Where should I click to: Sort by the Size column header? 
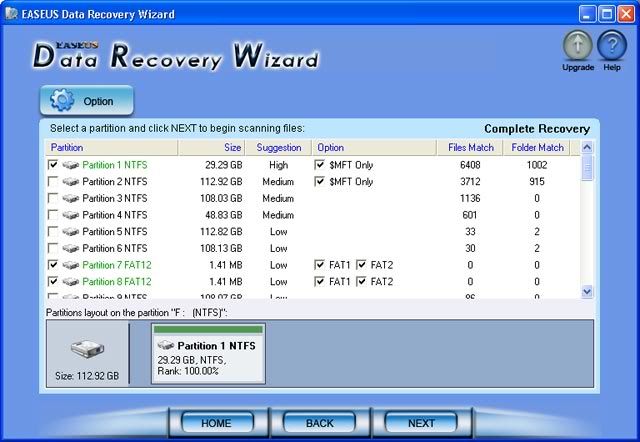pos(211,147)
